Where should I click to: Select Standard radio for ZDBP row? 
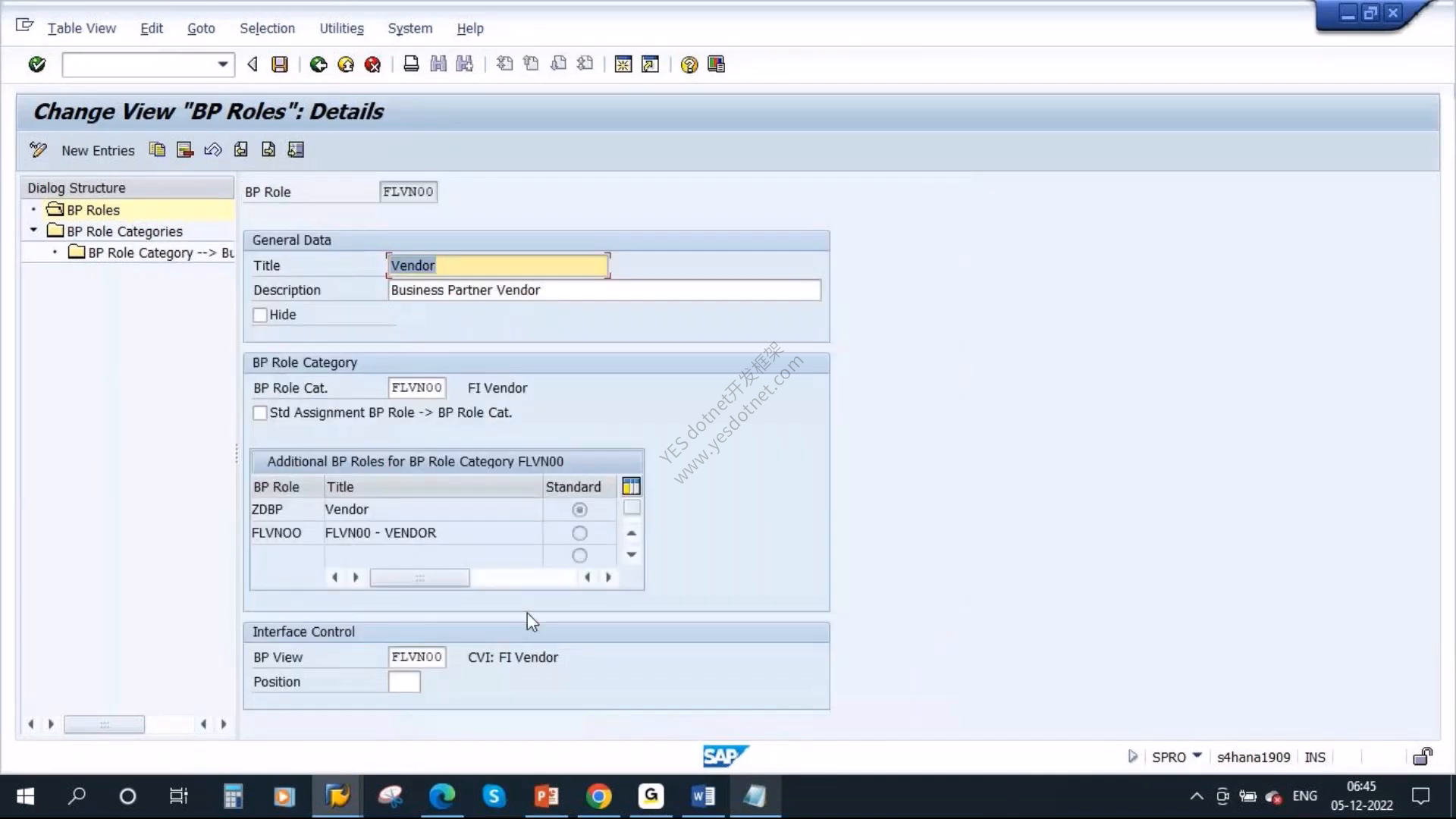point(579,510)
